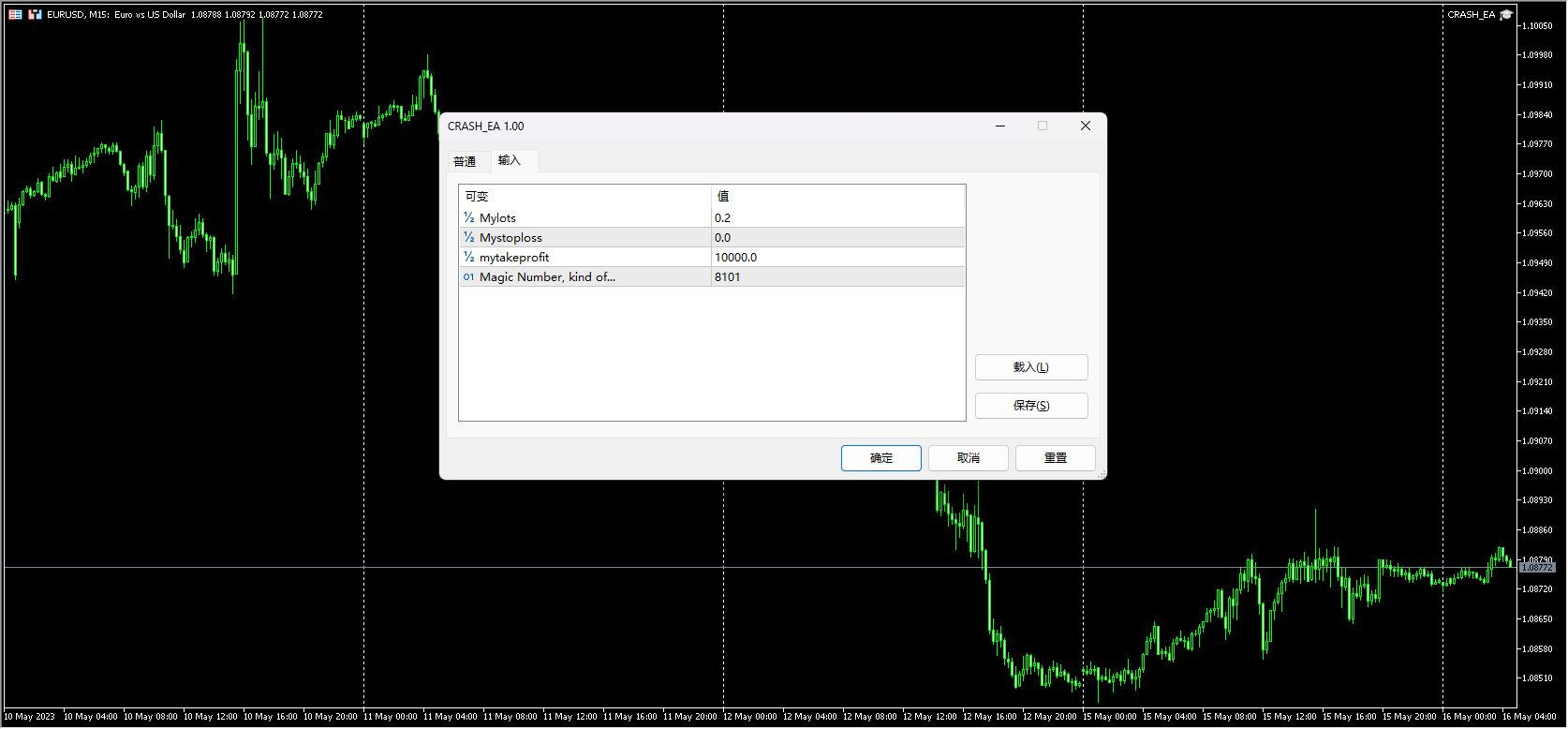
Task: Click the CRASH_EA expert advisor hat icon
Action: tap(1505, 15)
